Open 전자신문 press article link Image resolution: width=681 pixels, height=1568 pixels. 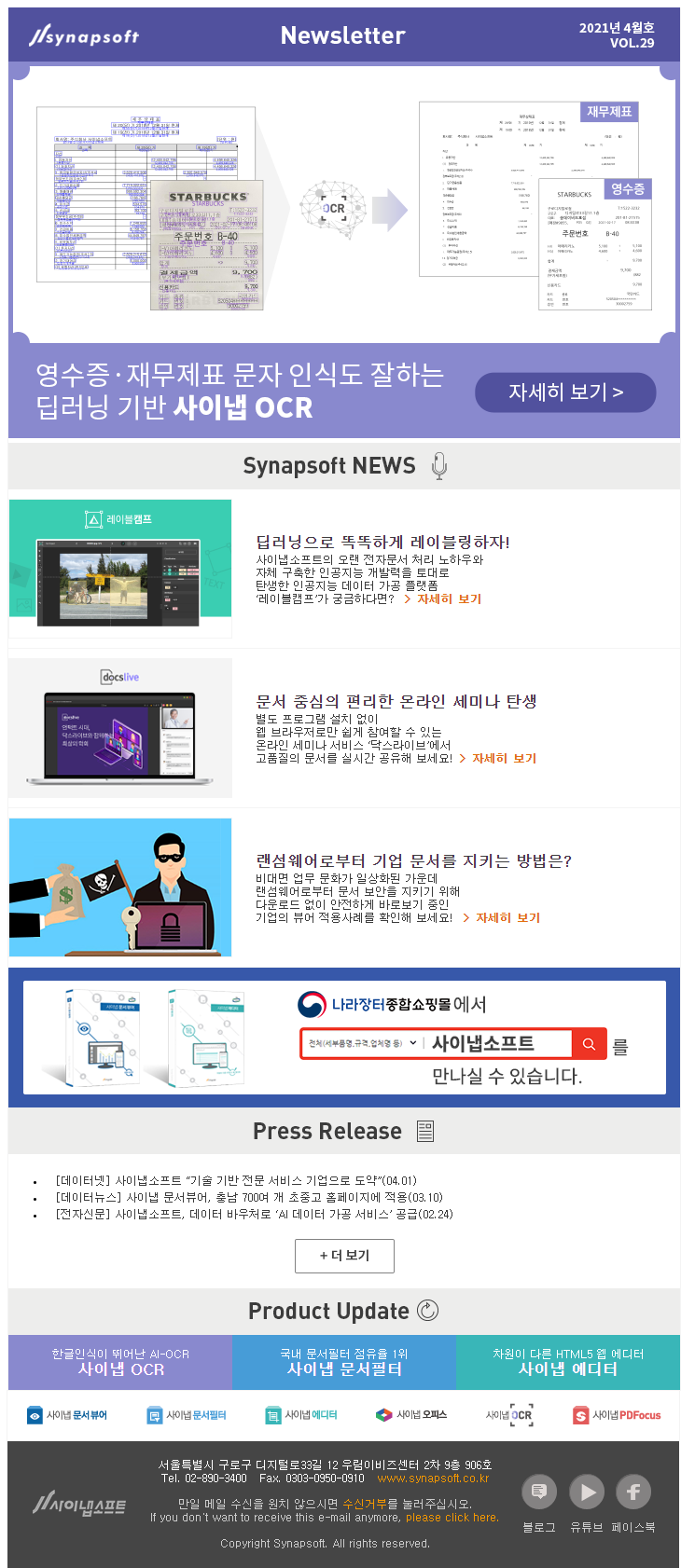(x=254, y=1215)
